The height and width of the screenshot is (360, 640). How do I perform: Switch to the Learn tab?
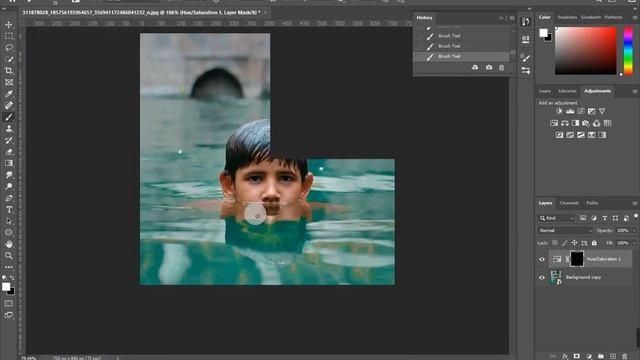point(544,91)
